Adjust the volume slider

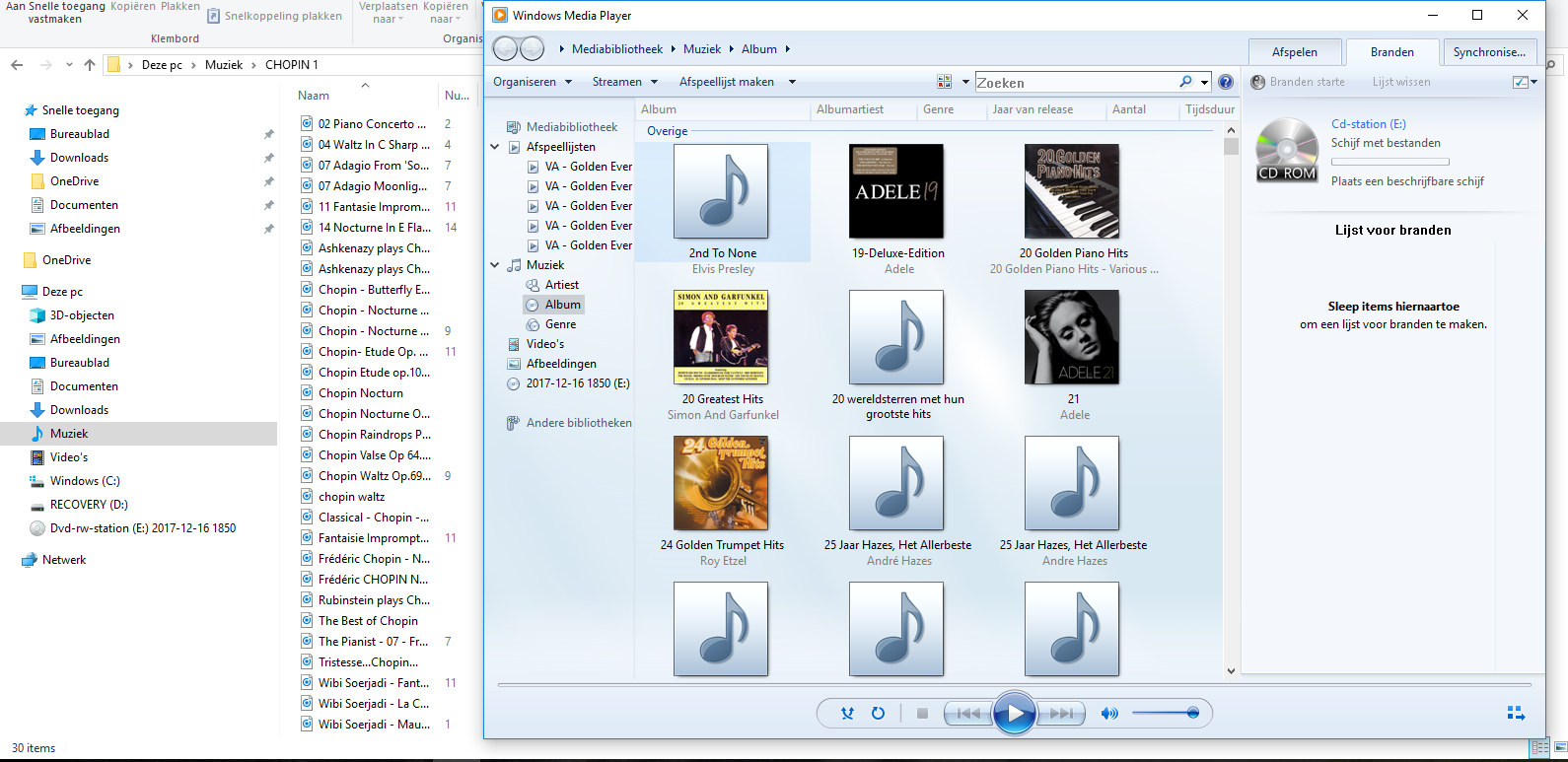point(1166,713)
